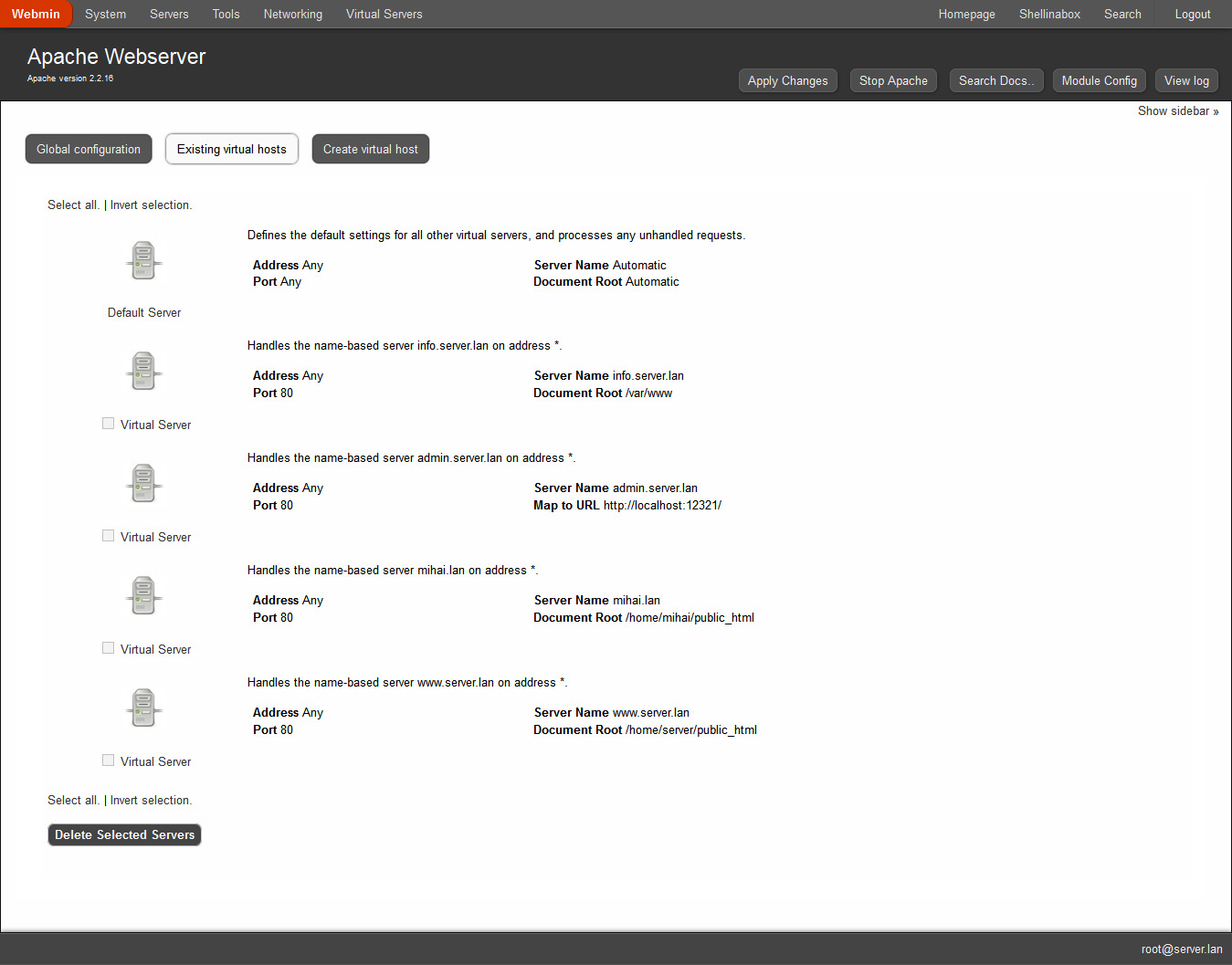The image size is (1232, 965).
Task: Open the System menu
Action: coord(105,15)
